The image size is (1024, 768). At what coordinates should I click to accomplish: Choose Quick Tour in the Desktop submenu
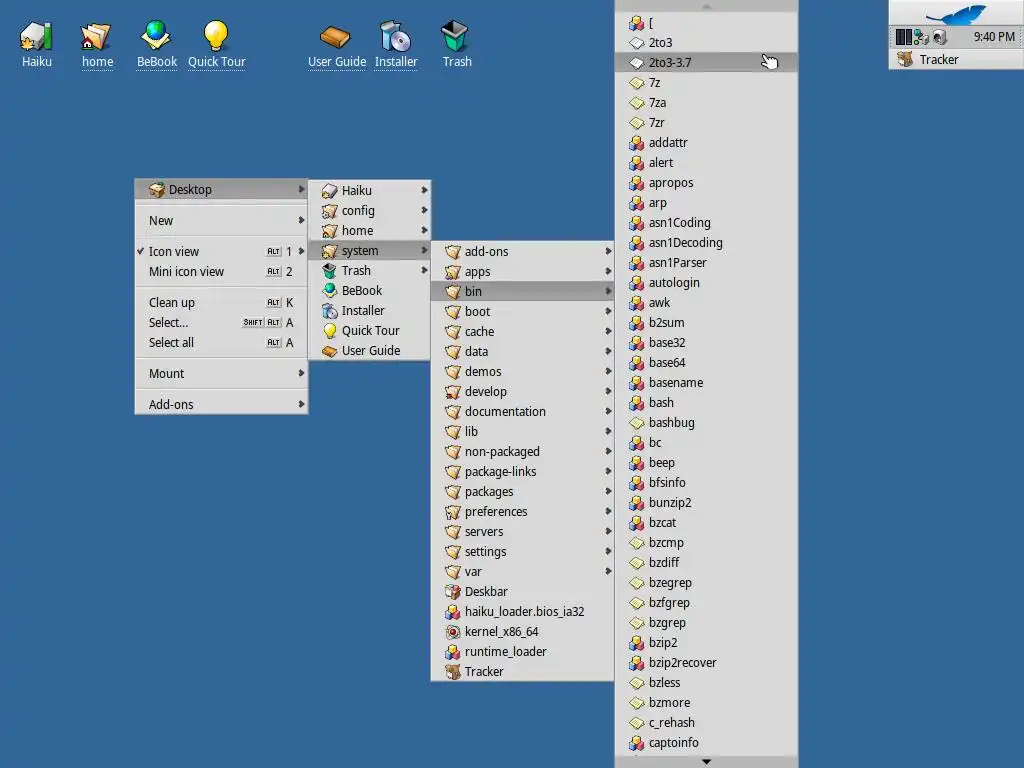(x=370, y=330)
